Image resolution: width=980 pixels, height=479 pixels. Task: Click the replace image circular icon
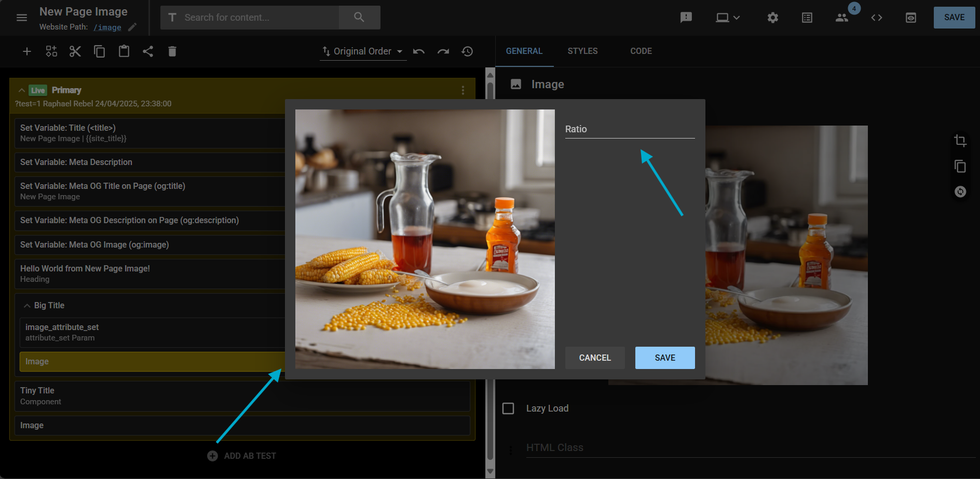(961, 192)
